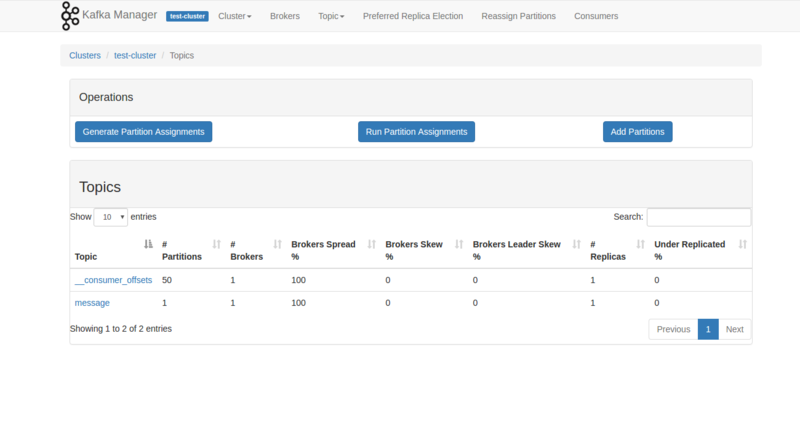Click the Brokers Spread % header
Viewport: 800px width, 424px height.
[x=323, y=251]
